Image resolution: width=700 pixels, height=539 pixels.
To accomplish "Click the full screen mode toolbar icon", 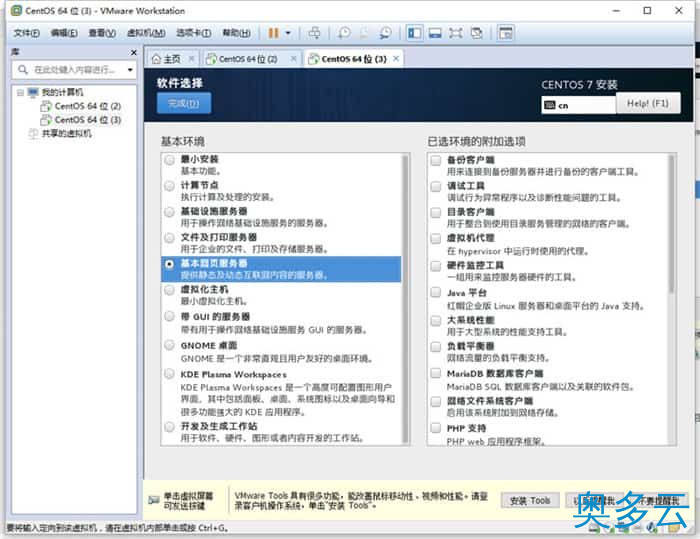I will [x=455, y=33].
